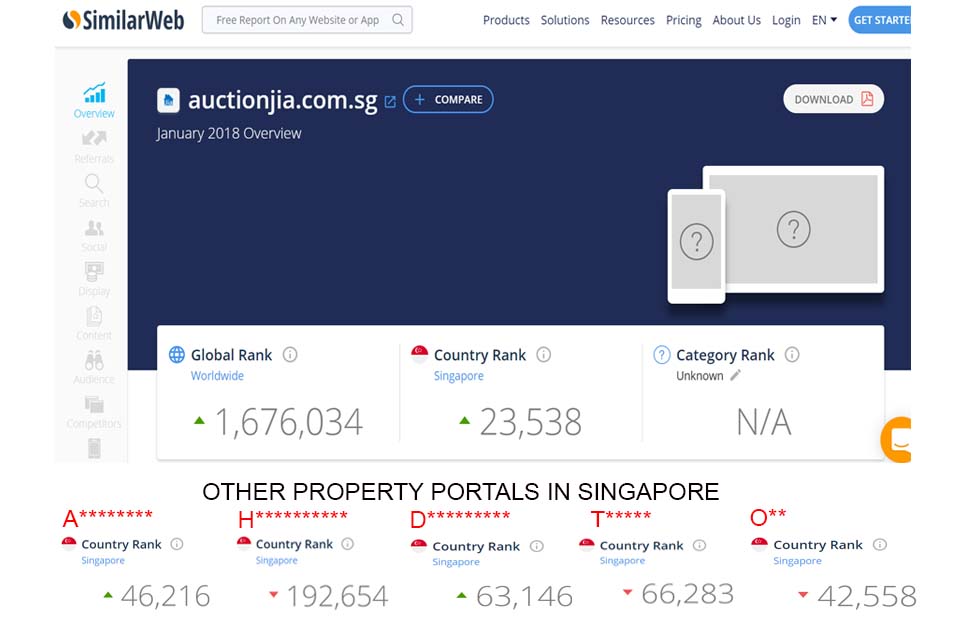Click info icon for O** Country Rank

pos(880,544)
